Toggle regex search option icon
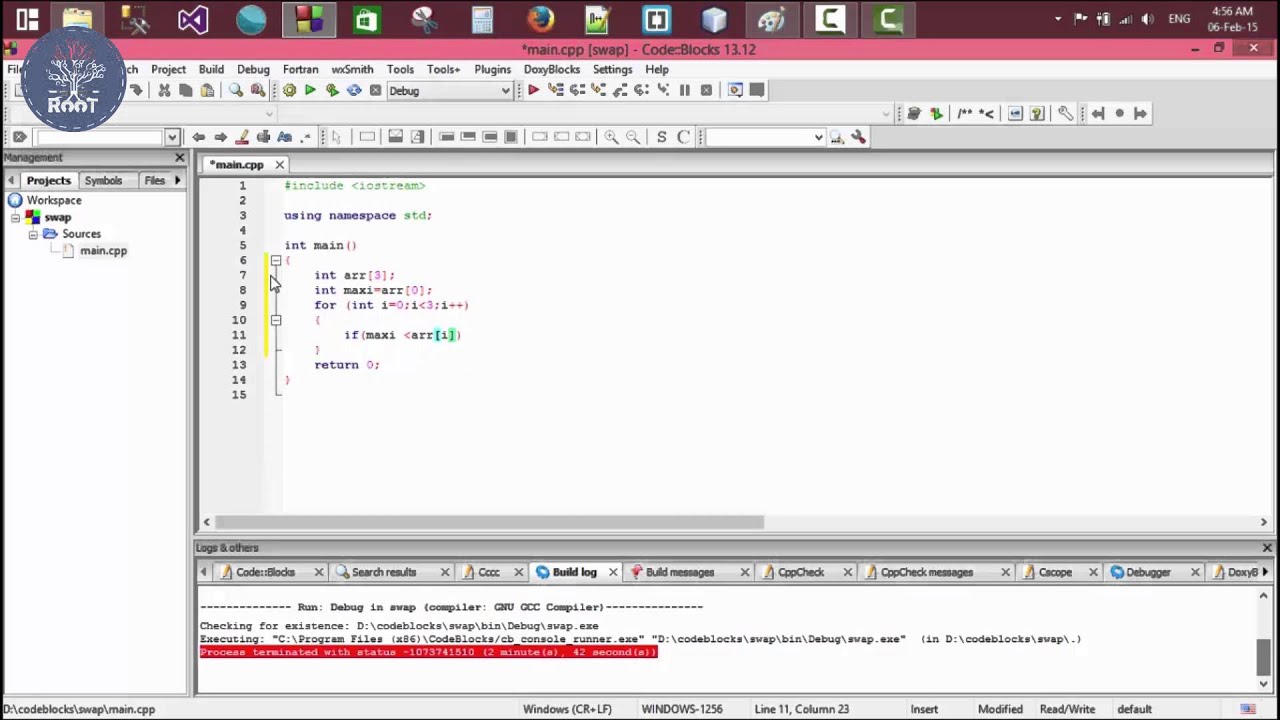Image resolution: width=1280 pixels, height=720 pixels. [306, 137]
